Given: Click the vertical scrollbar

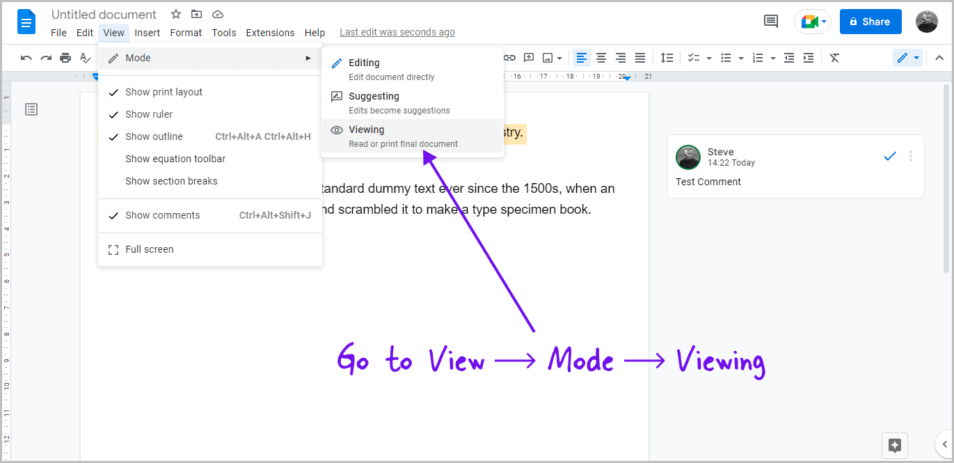Looking at the screenshot, I should [x=946, y=178].
